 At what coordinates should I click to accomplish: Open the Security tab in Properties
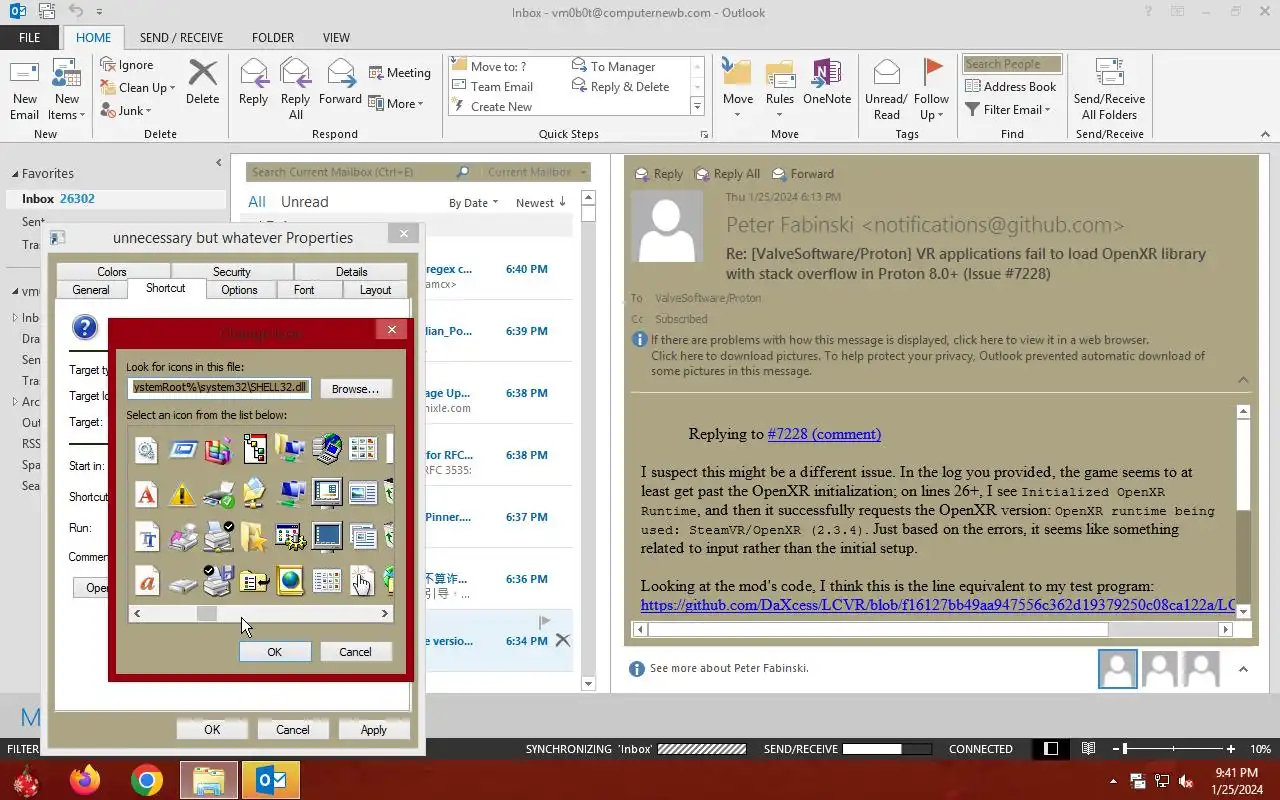[231, 271]
